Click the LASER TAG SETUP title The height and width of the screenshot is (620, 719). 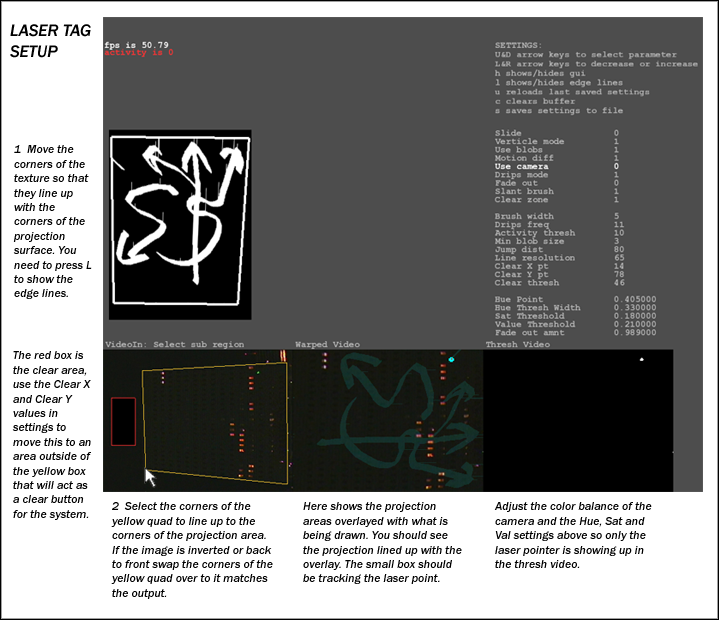[x=50, y=41]
